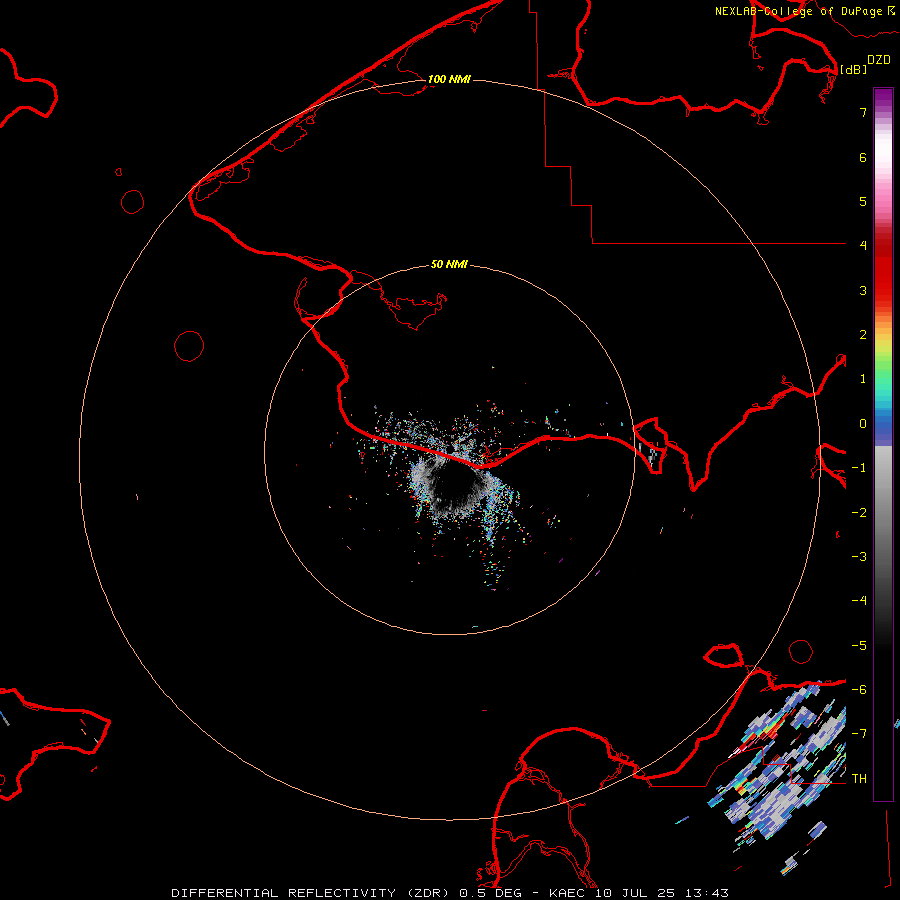Click the "3" value on the color scale

tap(863, 290)
